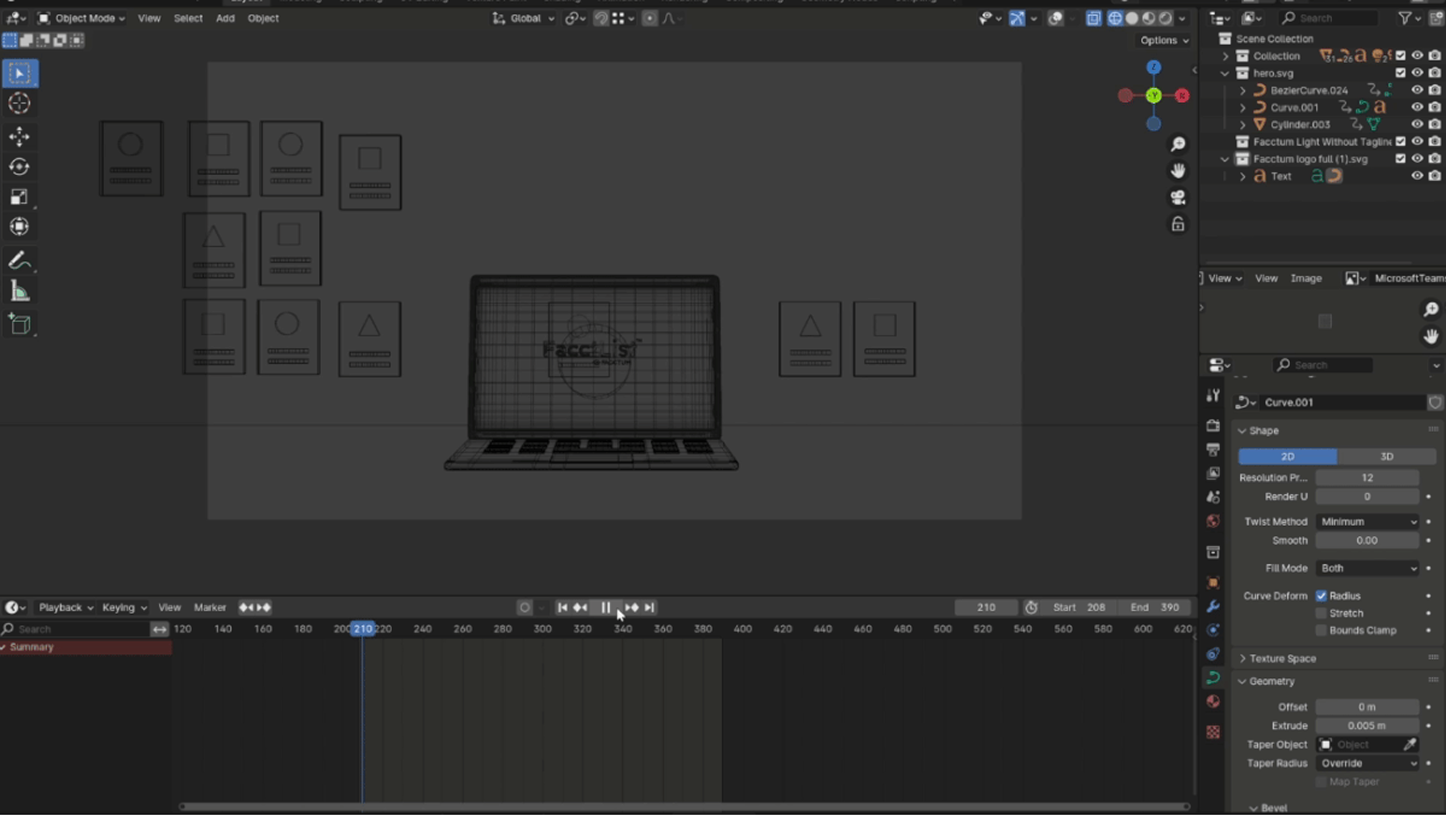Switch to rendered viewport shading
The width and height of the screenshot is (1447, 815).
click(1165, 18)
